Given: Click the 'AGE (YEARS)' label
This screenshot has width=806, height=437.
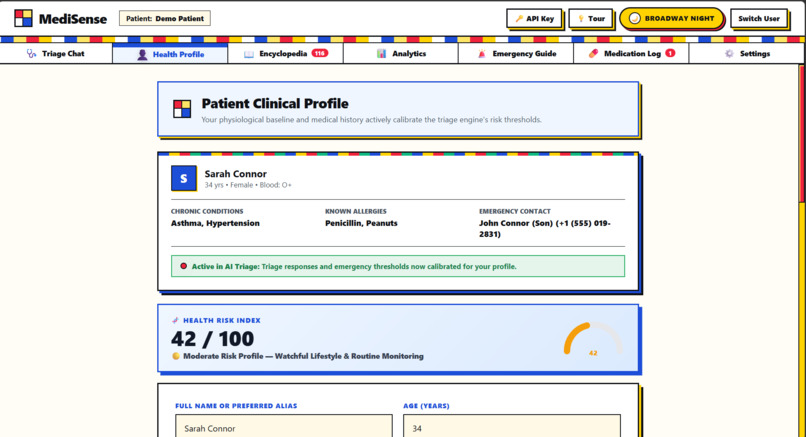Looking at the screenshot, I should 426,406.
